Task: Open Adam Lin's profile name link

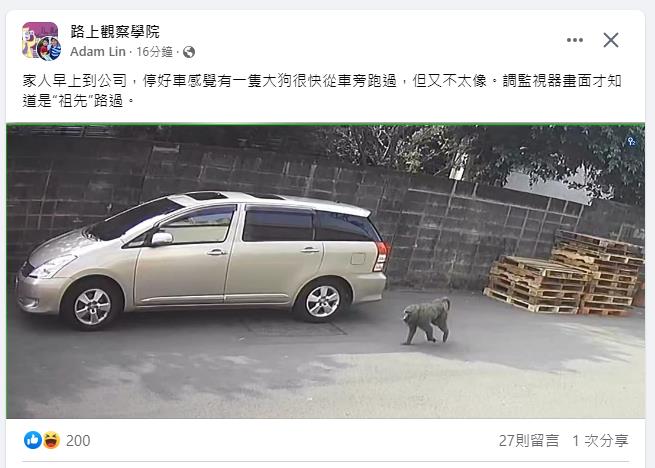Action: point(98,52)
